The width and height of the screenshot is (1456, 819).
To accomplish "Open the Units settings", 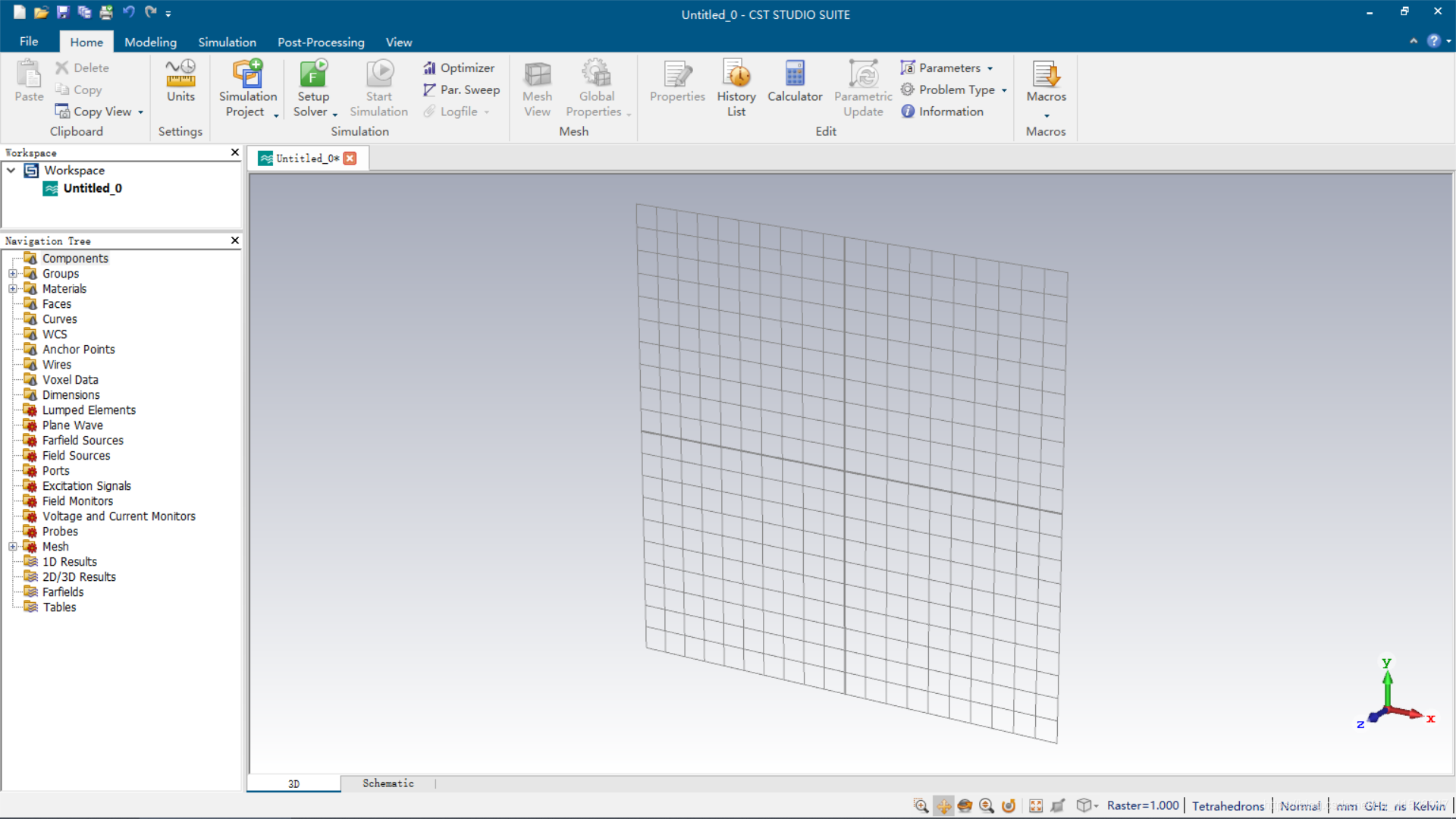I will click(x=180, y=80).
